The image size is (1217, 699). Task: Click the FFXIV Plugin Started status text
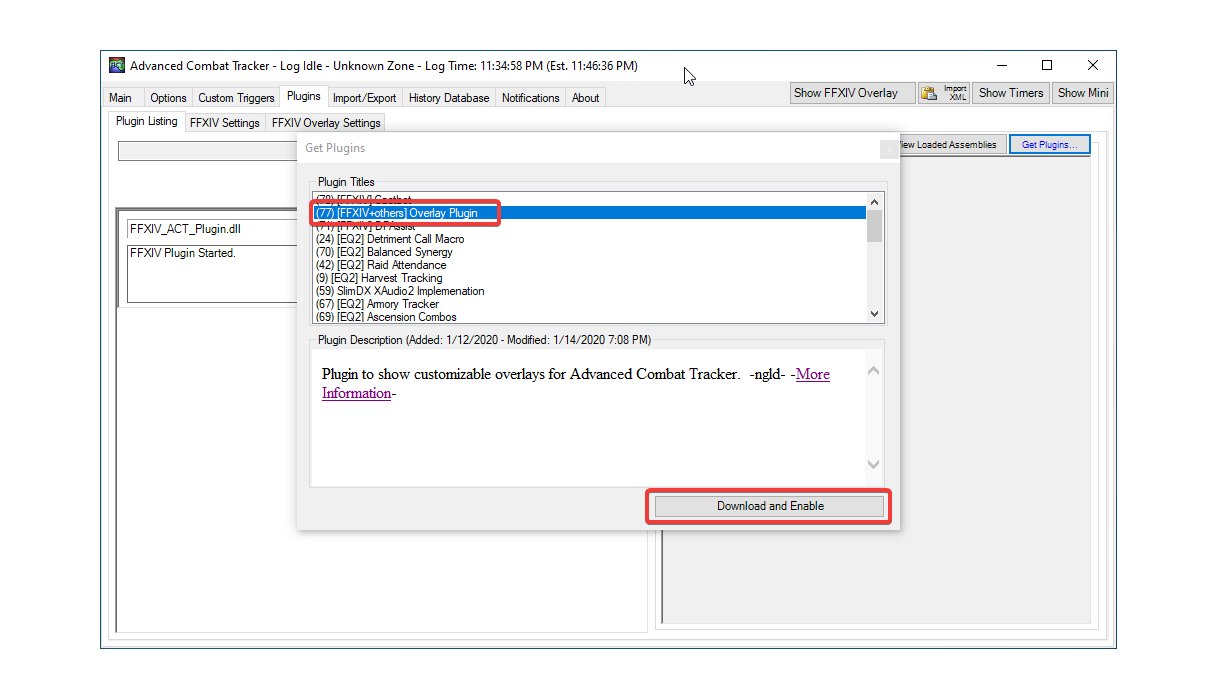(183, 253)
